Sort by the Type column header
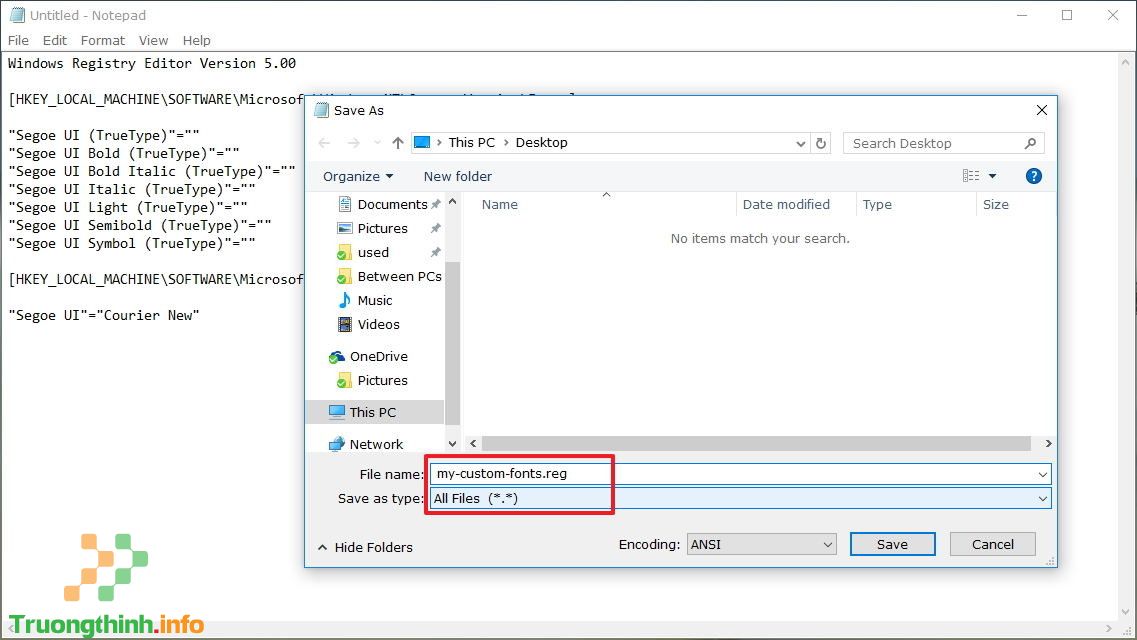The image size is (1137, 640). [877, 204]
